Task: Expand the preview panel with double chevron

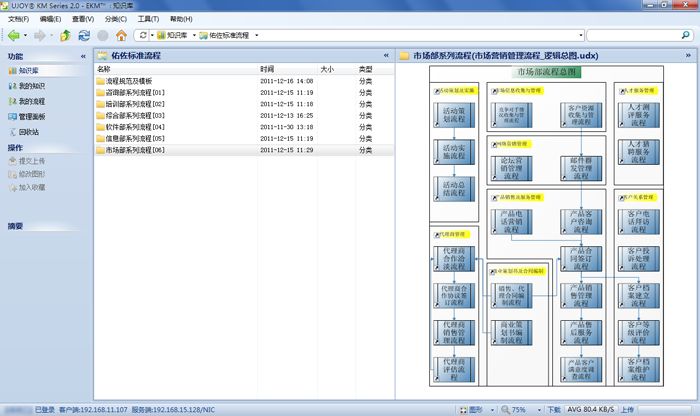Action: [688, 55]
